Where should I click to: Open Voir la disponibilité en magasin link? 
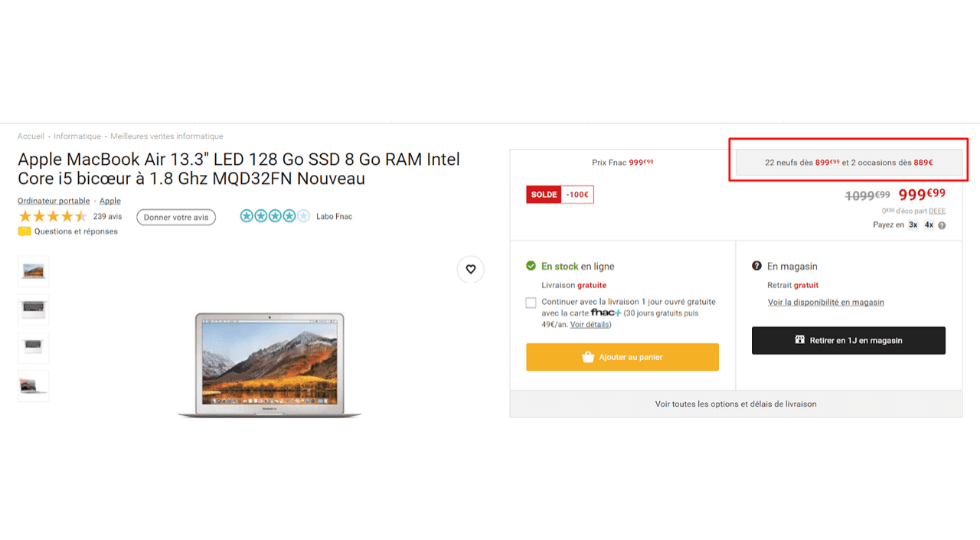[826, 302]
